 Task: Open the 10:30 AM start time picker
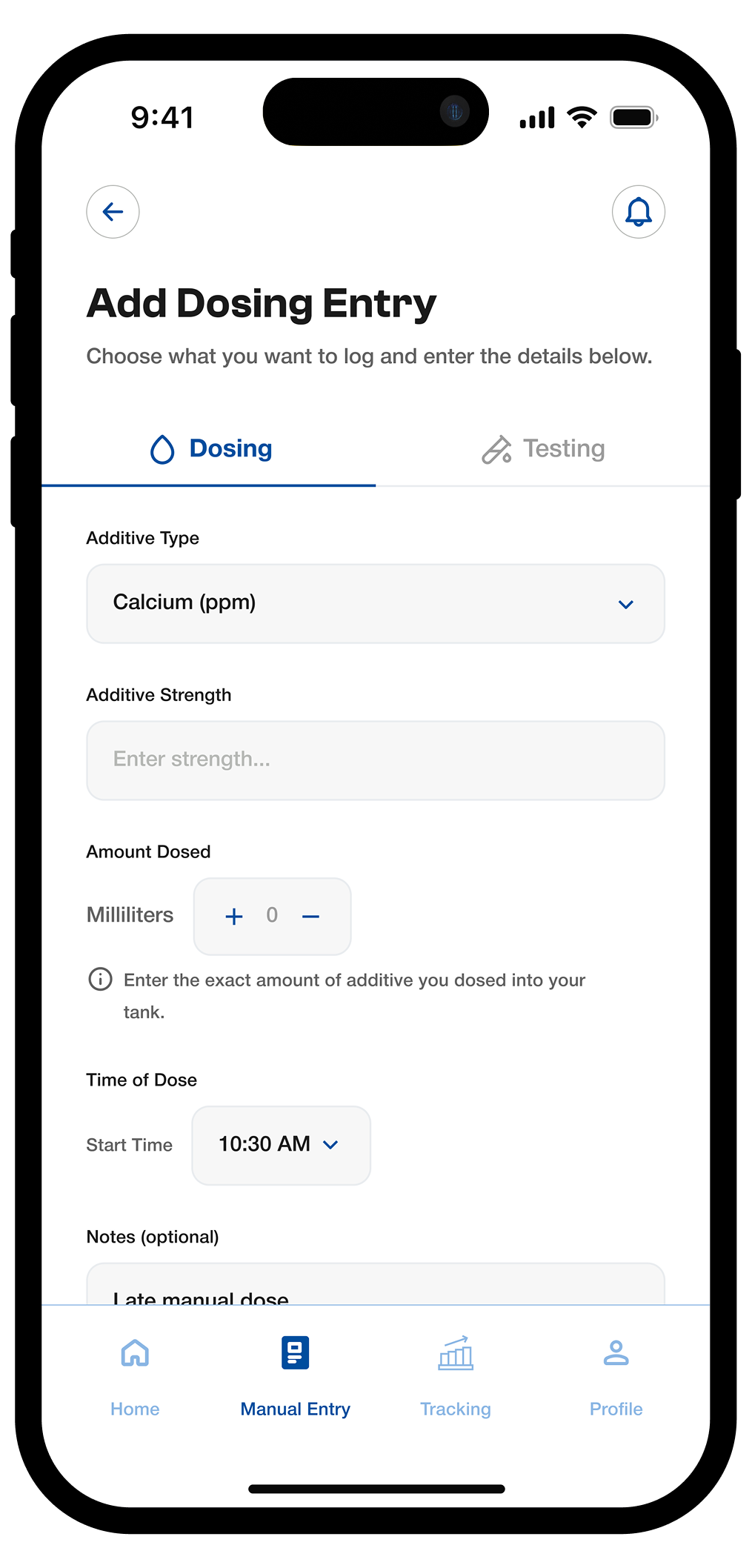click(281, 1145)
